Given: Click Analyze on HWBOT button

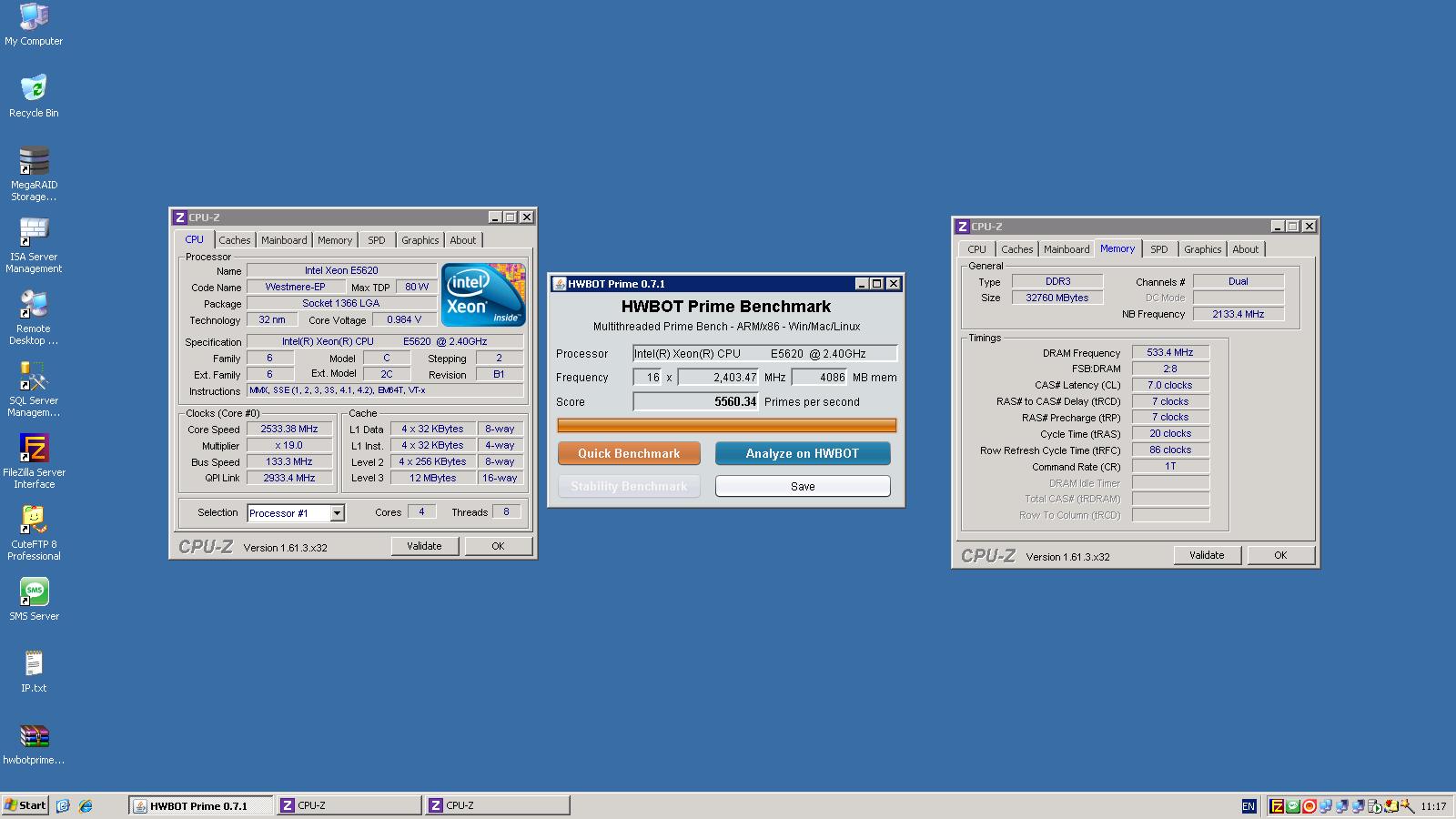Looking at the screenshot, I should (803, 453).
